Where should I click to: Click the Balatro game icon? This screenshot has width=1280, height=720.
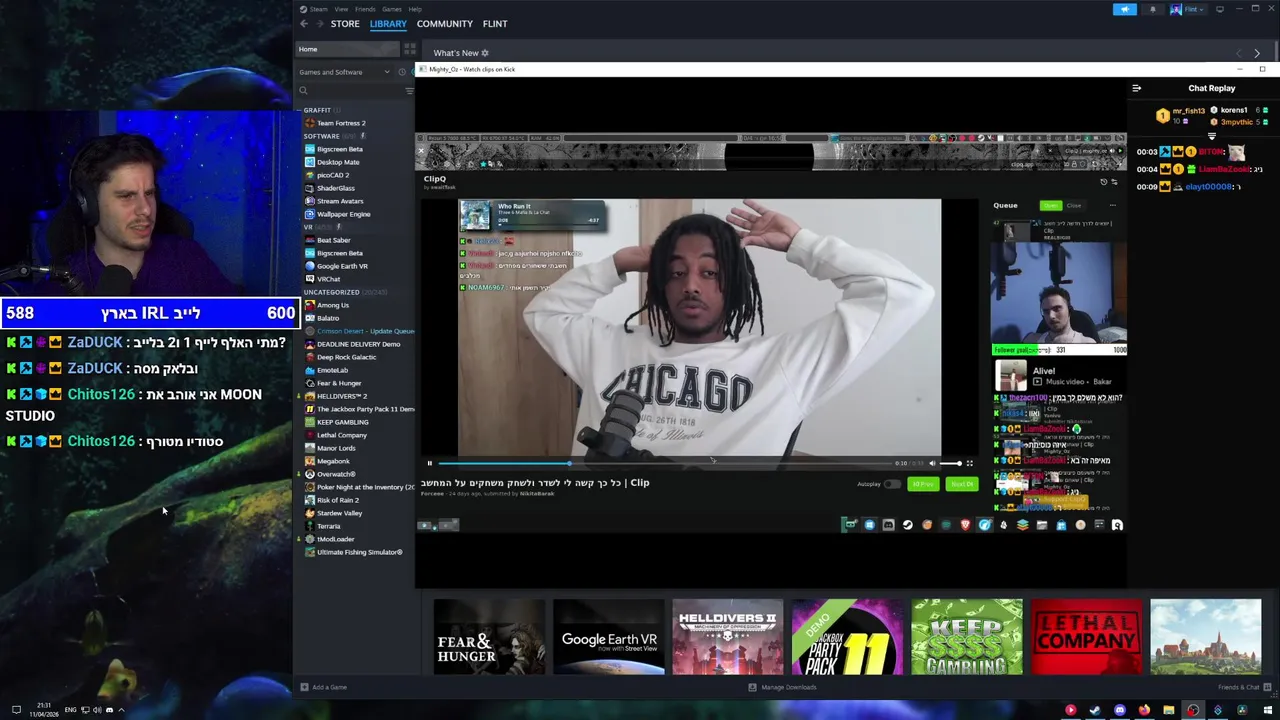coord(310,318)
